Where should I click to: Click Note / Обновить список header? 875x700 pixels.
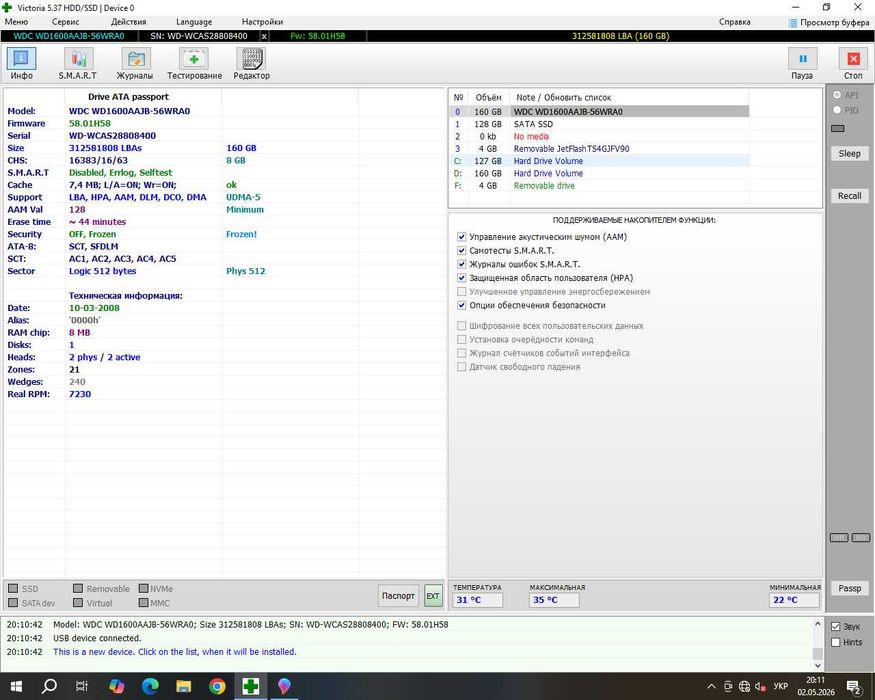pyautogui.click(x=564, y=97)
